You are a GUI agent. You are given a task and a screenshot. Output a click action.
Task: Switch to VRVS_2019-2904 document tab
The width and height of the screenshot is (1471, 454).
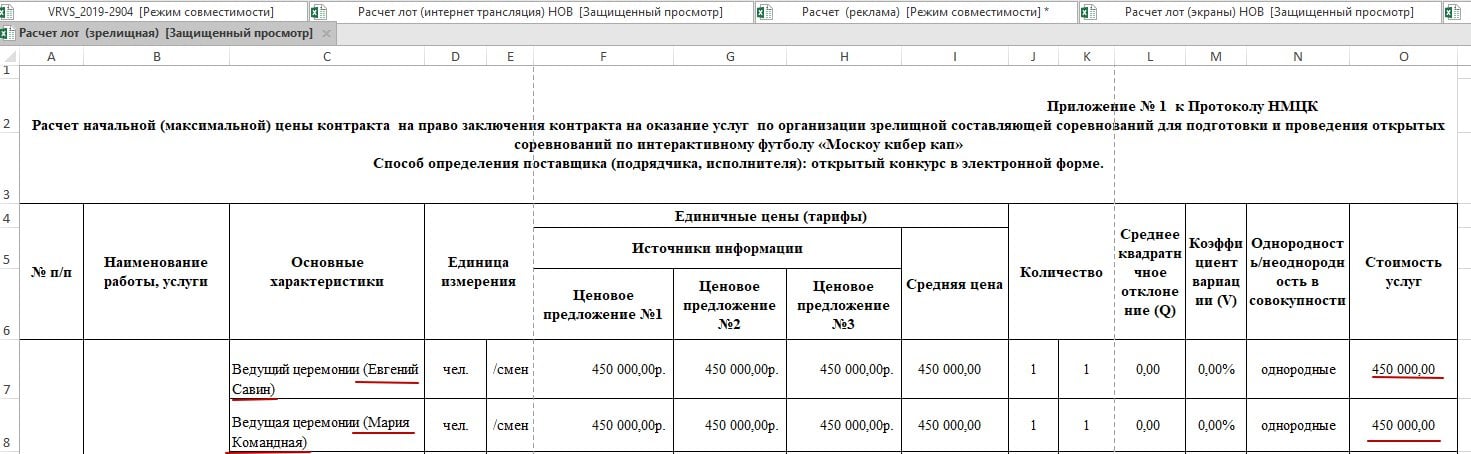160,12
